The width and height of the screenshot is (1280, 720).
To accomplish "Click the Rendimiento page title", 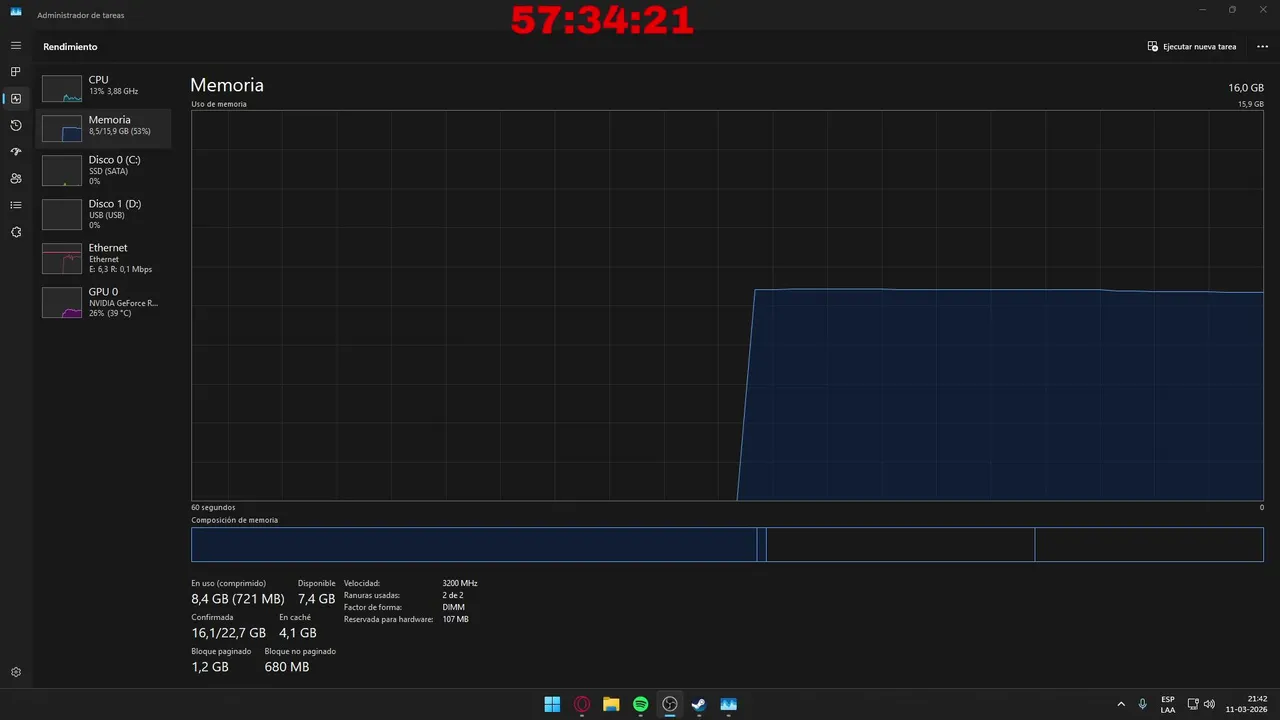I will pyautogui.click(x=70, y=47).
